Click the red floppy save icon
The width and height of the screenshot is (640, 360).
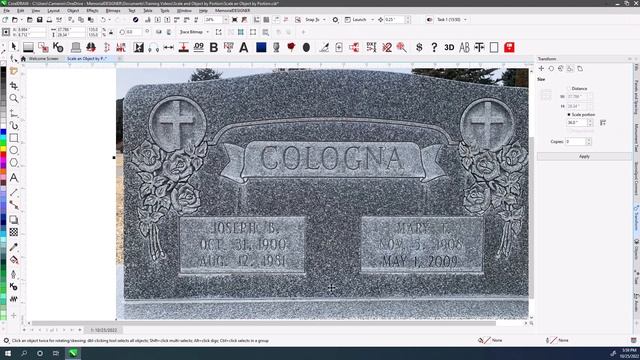pyautogui.click(x=509, y=47)
